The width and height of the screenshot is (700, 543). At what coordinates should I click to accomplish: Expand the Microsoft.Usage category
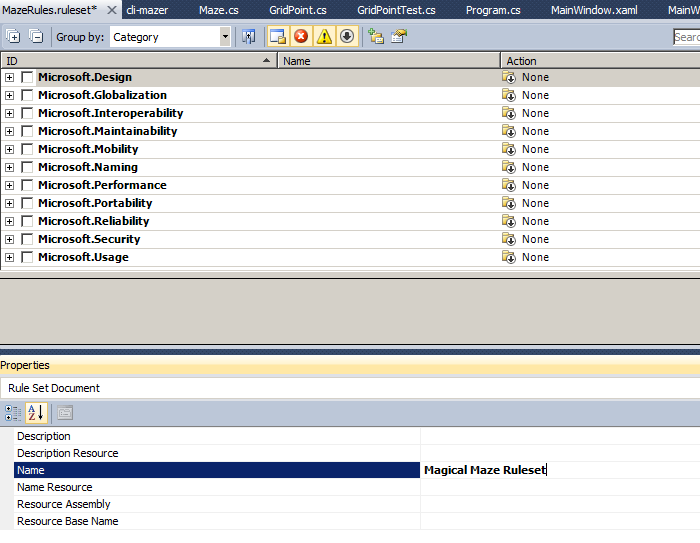click(9, 258)
